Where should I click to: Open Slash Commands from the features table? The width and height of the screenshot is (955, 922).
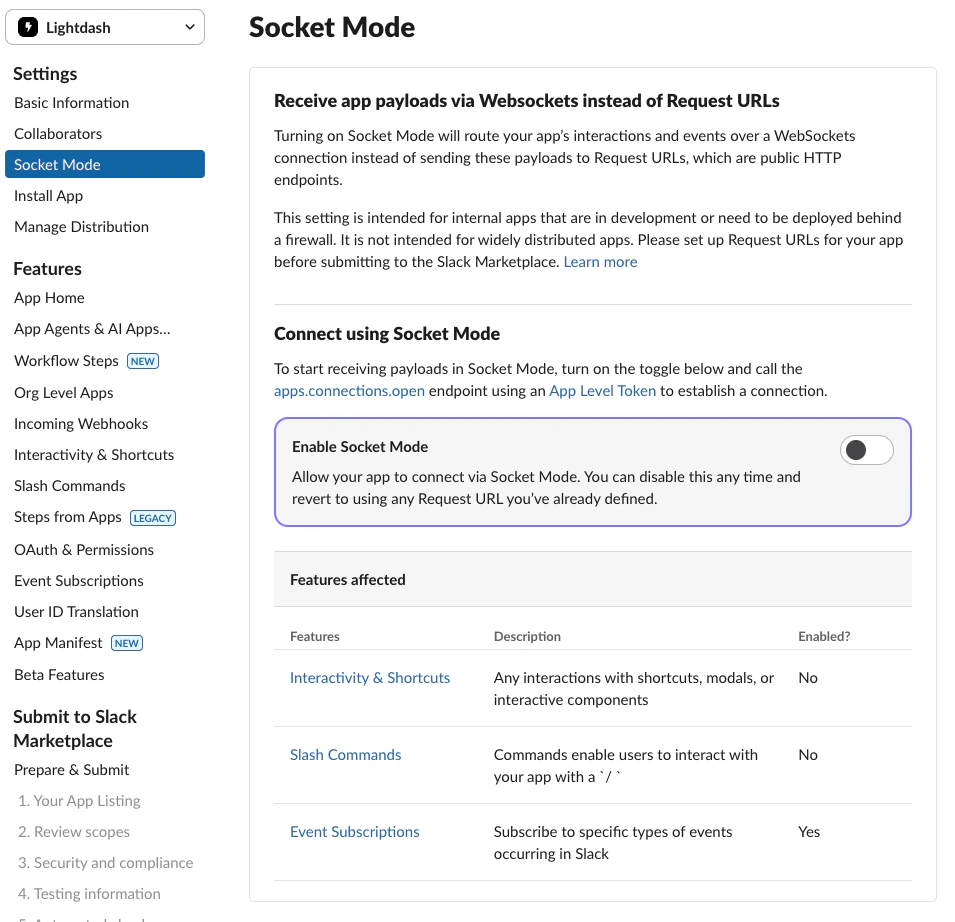point(345,754)
